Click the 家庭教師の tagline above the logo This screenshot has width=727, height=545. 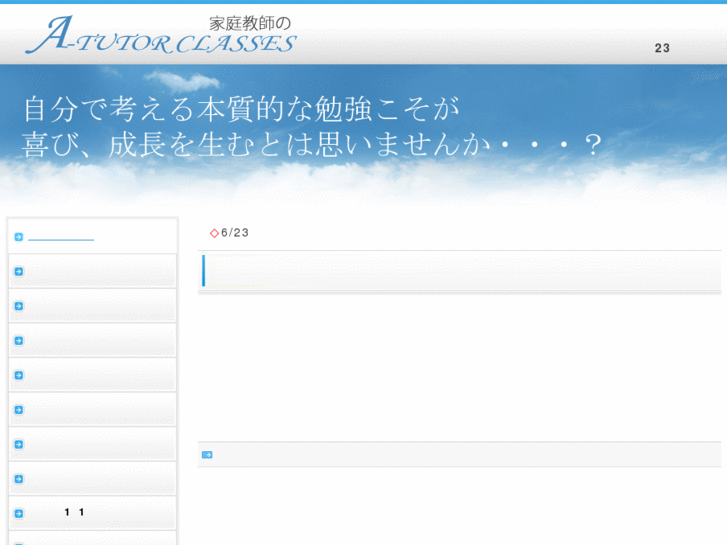250,23
